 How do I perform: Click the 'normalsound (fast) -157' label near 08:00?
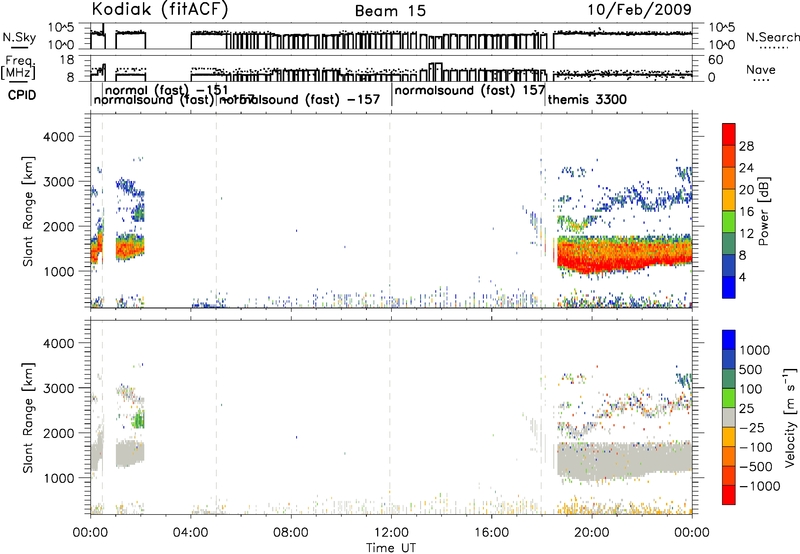pyautogui.click(x=301, y=99)
